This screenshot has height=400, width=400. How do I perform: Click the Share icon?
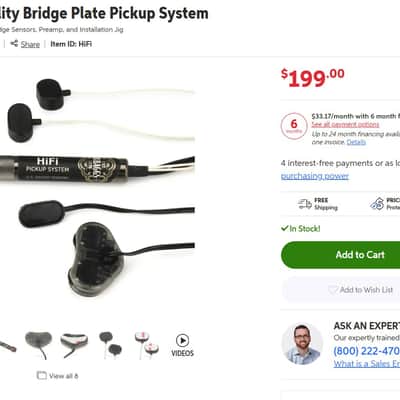[x=14, y=44]
